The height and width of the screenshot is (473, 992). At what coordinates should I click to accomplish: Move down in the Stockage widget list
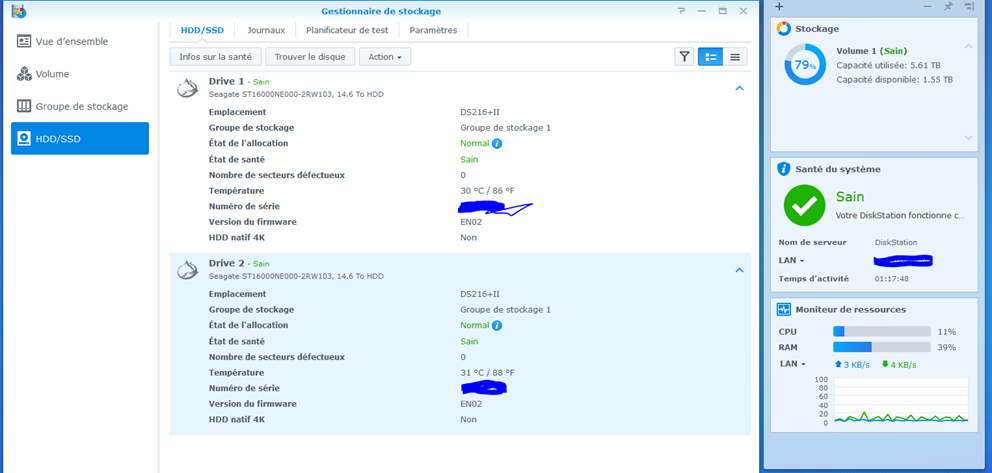point(968,137)
